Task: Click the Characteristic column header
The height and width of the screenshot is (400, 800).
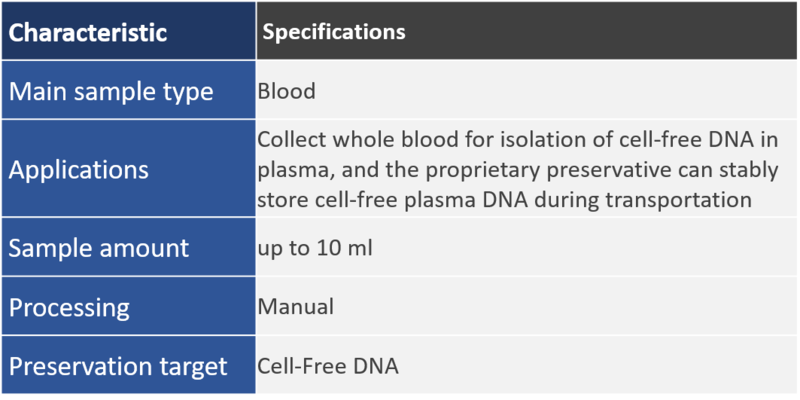Action: tap(88, 32)
